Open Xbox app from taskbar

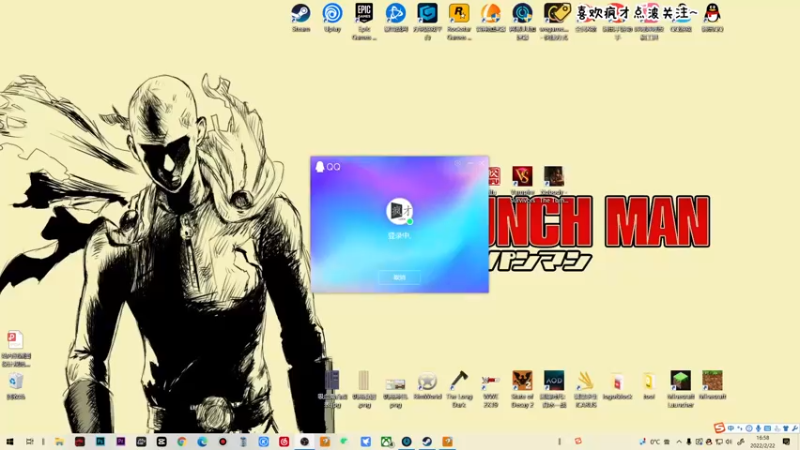pyautogui.click(x=386, y=442)
